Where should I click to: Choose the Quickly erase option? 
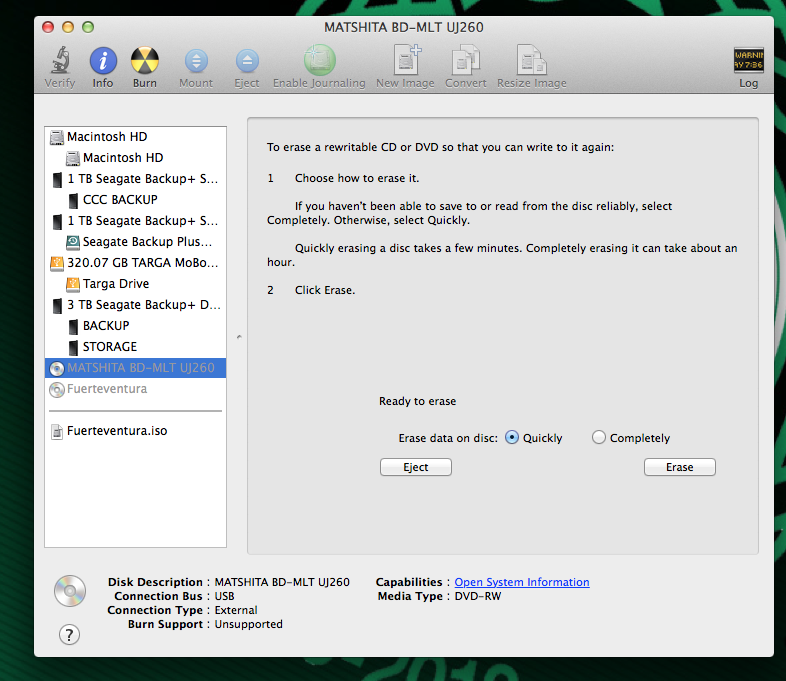[x=511, y=437]
